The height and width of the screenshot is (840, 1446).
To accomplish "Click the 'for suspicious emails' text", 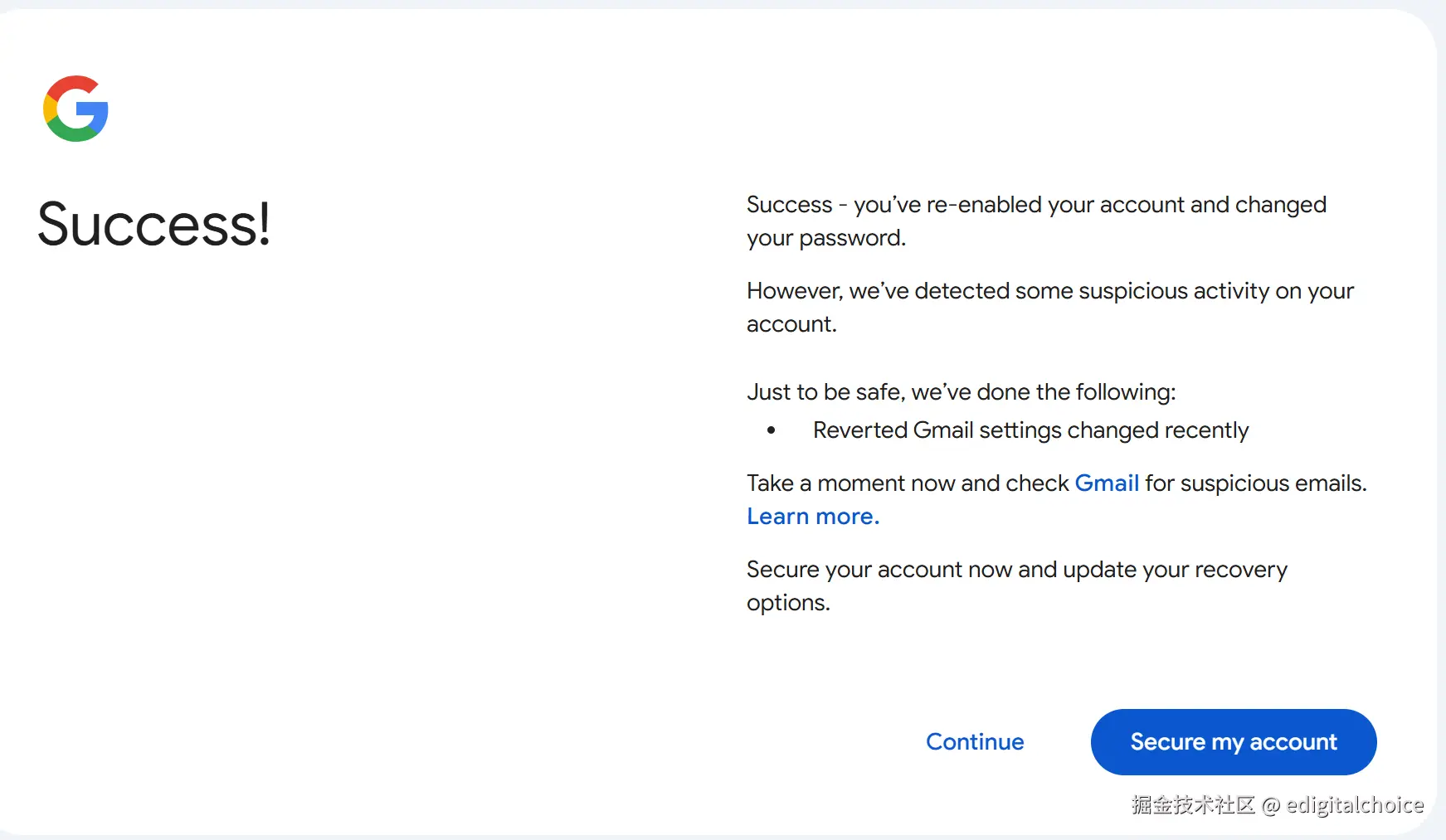I will click(1255, 483).
